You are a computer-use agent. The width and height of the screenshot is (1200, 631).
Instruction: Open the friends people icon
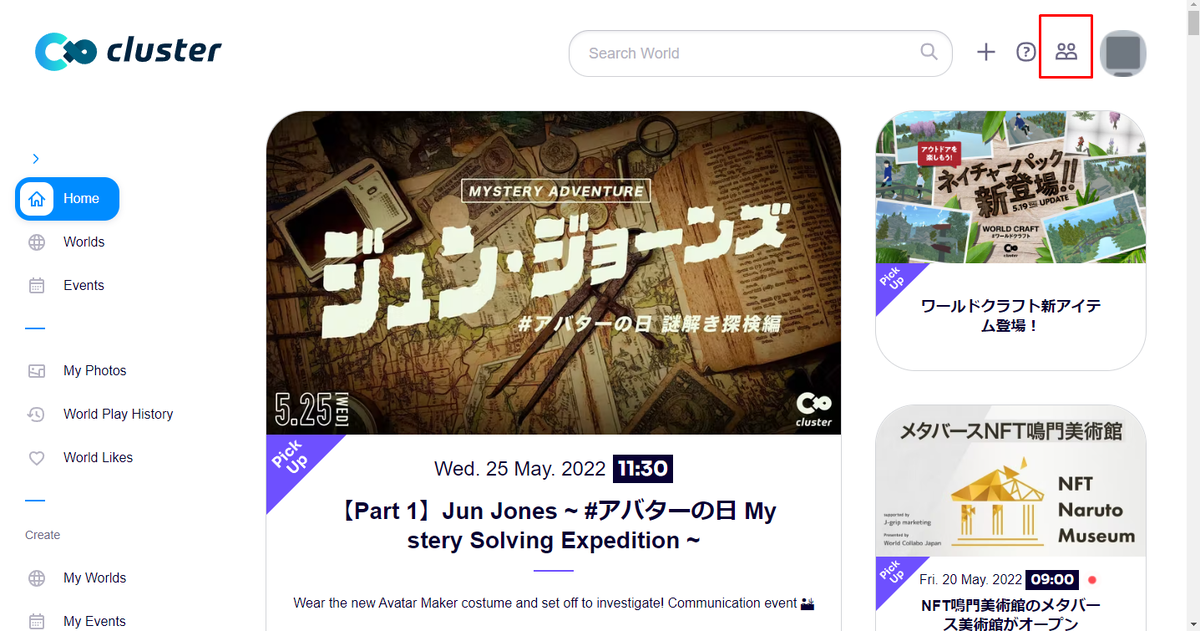(1066, 52)
